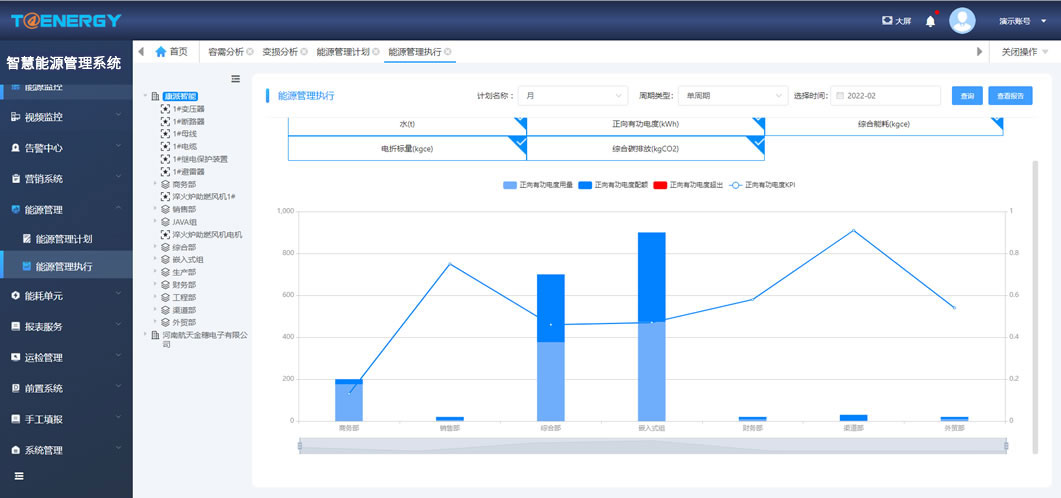The image size is (1061, 498).
Task: Open the 大屏 big-screen view
Action: (x=896, y=21)
